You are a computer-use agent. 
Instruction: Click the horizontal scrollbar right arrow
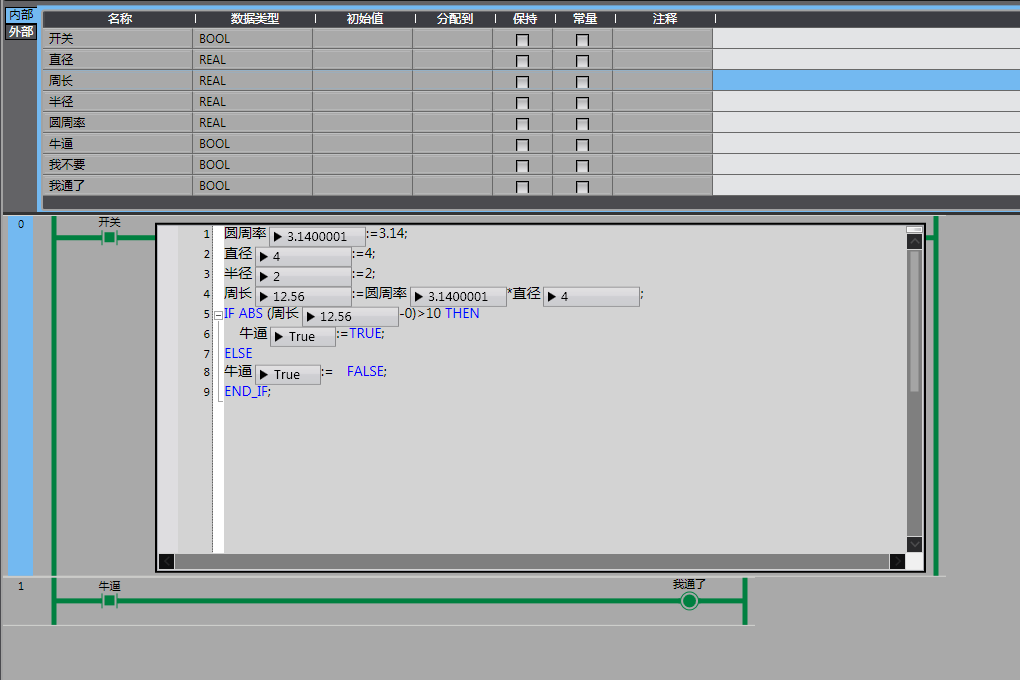pos(897,561)
